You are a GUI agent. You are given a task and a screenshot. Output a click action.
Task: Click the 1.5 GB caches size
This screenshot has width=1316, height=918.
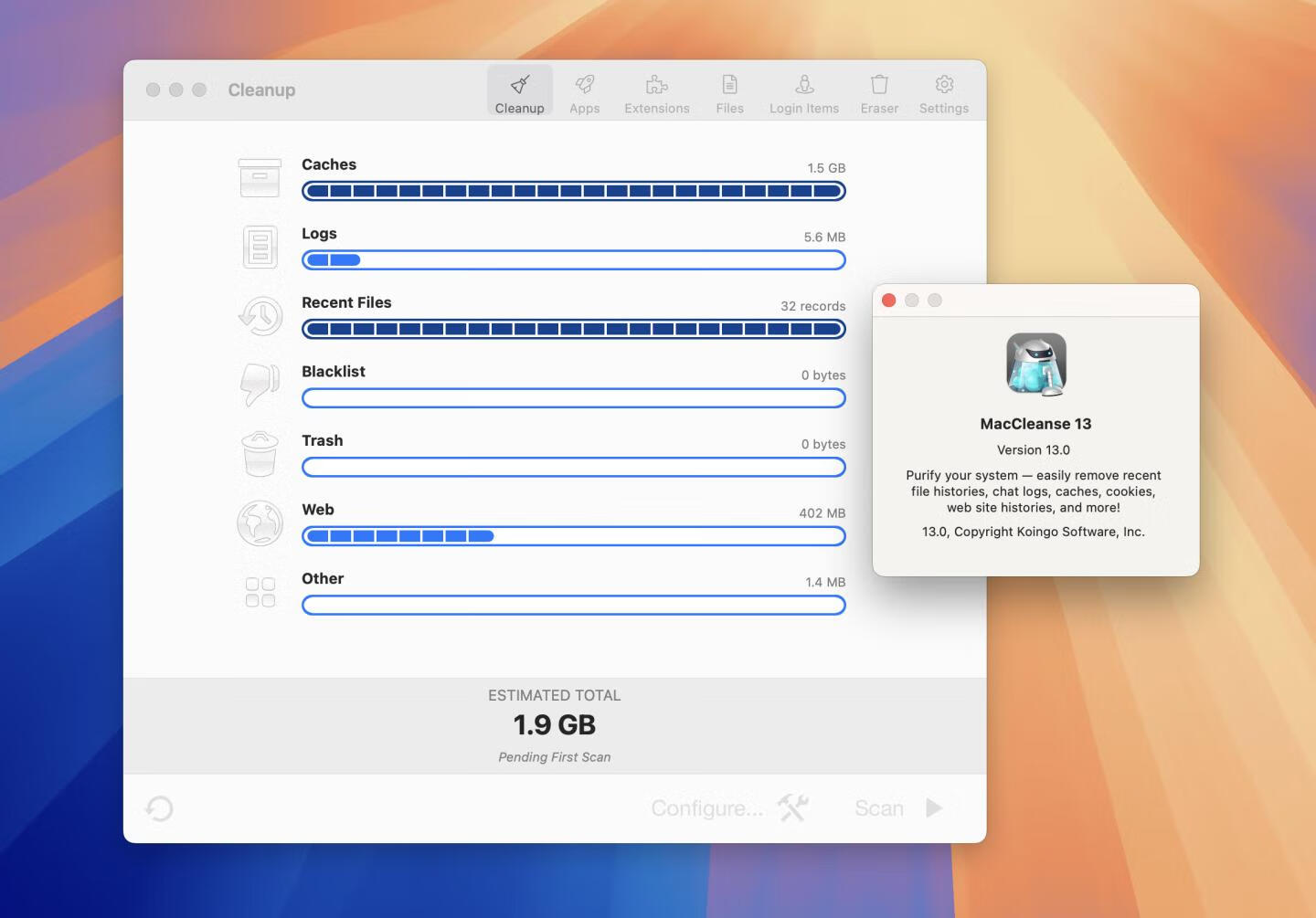coord(826,168)
